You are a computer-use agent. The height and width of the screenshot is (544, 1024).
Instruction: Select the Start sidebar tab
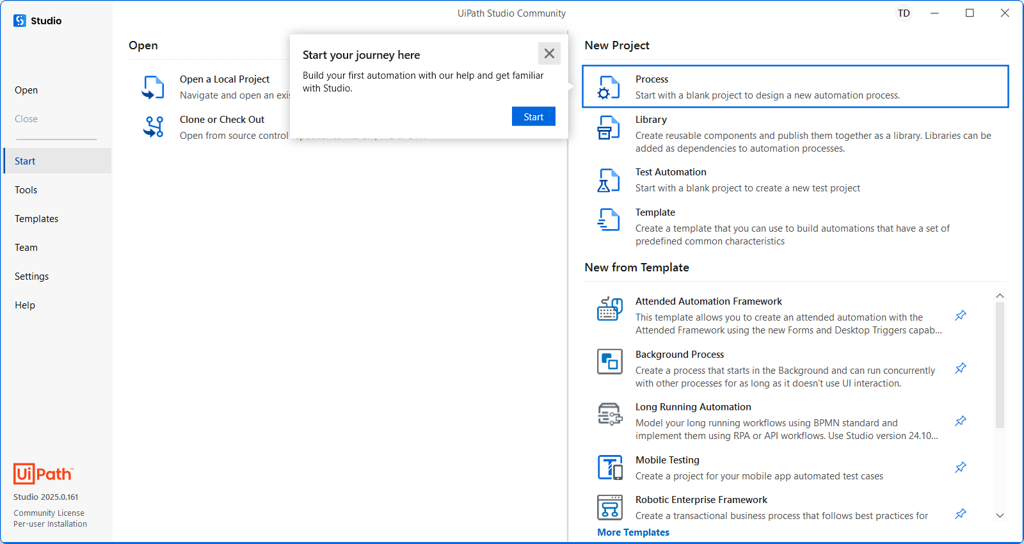click(x=56, y=161)
